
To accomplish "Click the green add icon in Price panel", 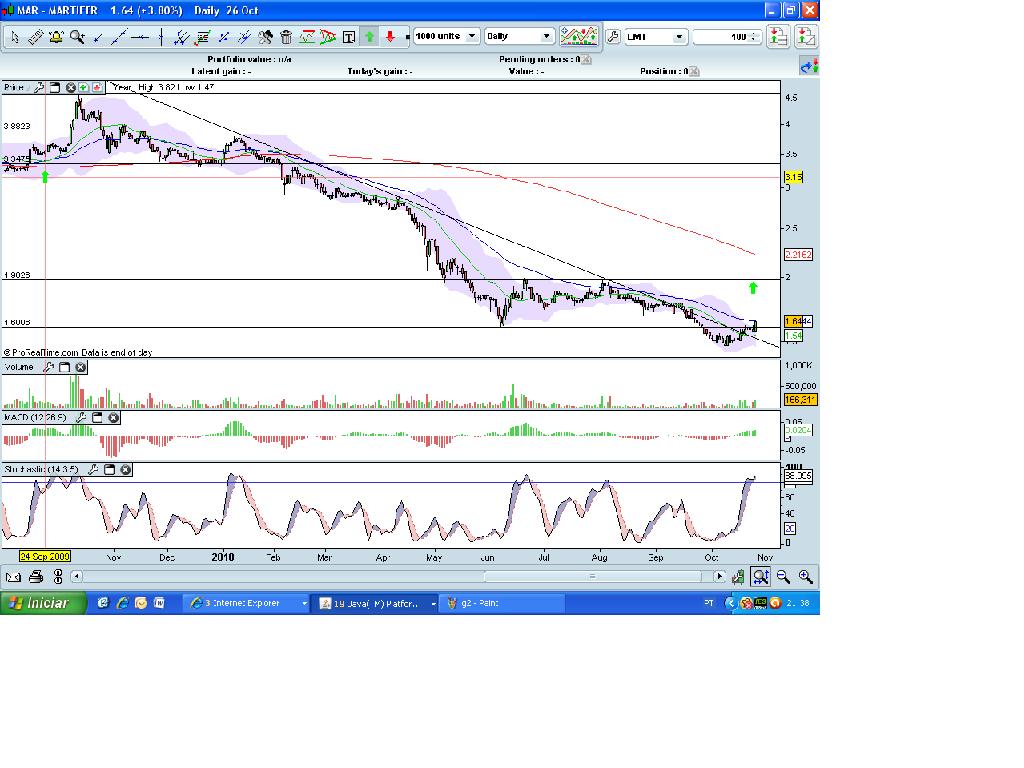I will 84,88.
